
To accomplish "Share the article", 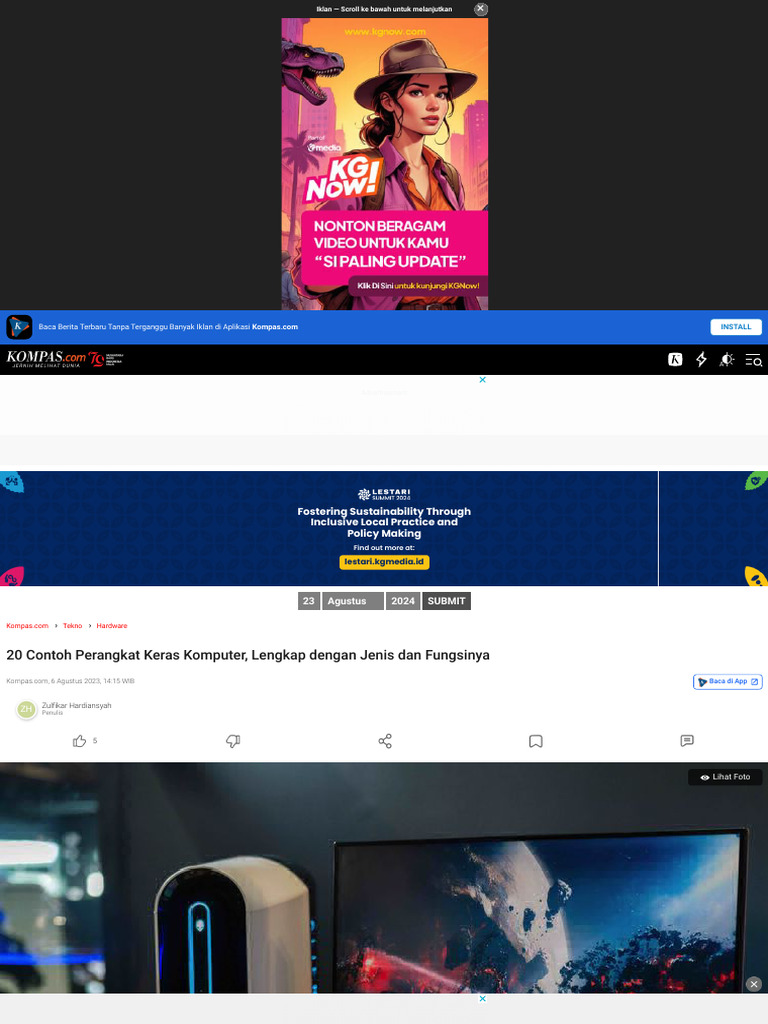I will click(x=385, y=741).
